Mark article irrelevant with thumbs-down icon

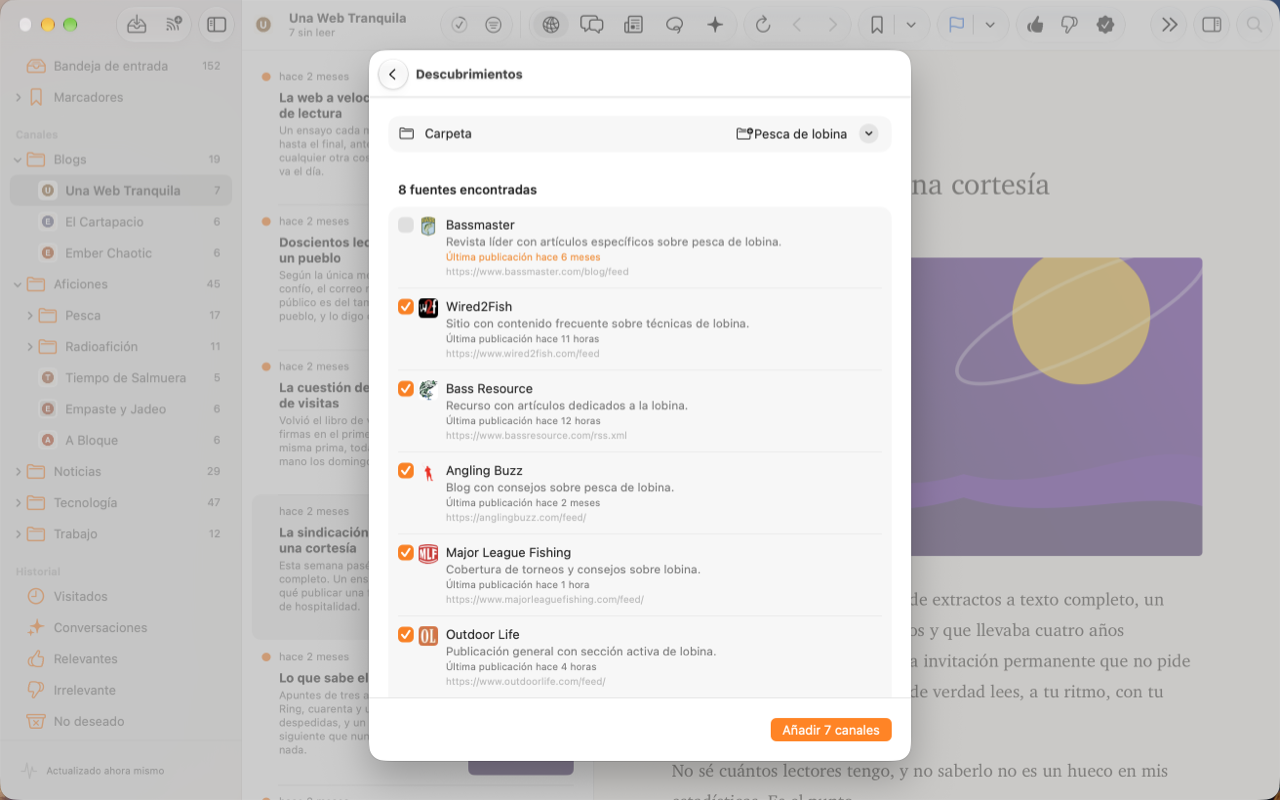tap(1069, 25)
